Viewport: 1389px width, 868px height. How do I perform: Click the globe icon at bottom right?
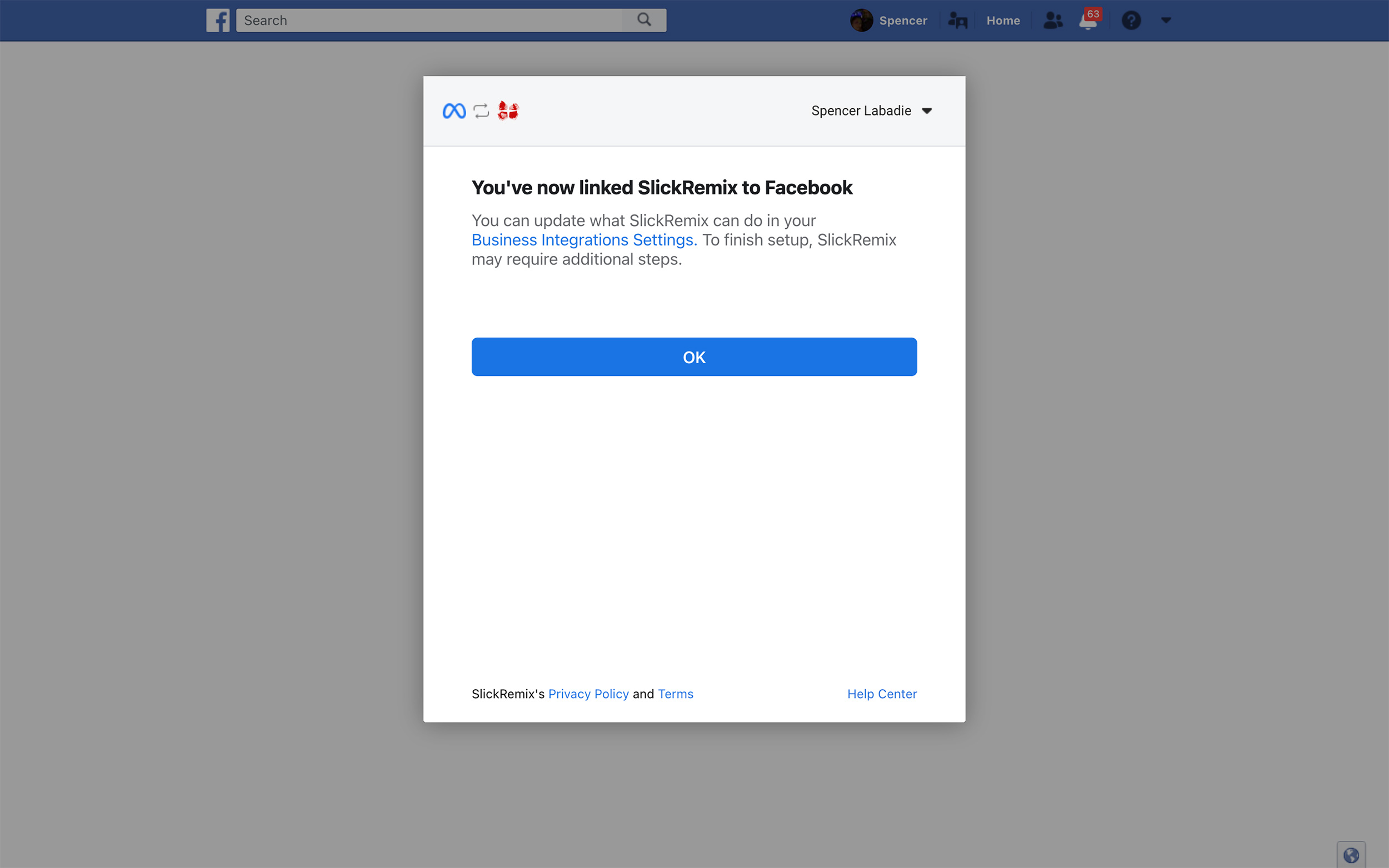pos(1351,855)
